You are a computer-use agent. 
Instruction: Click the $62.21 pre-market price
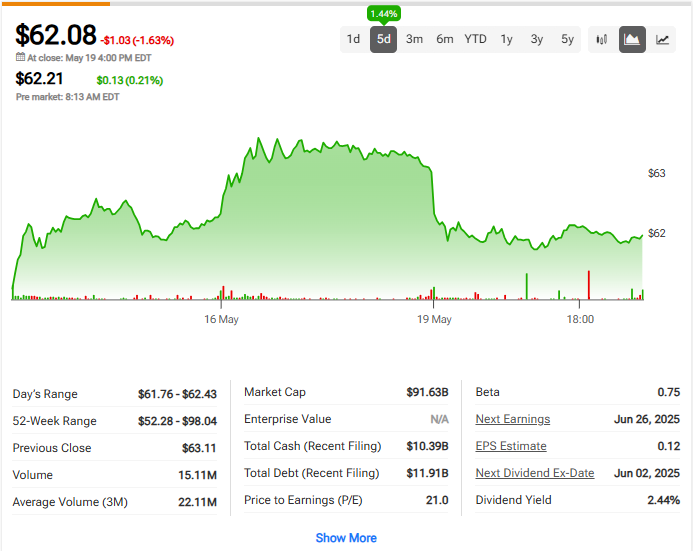39,79
